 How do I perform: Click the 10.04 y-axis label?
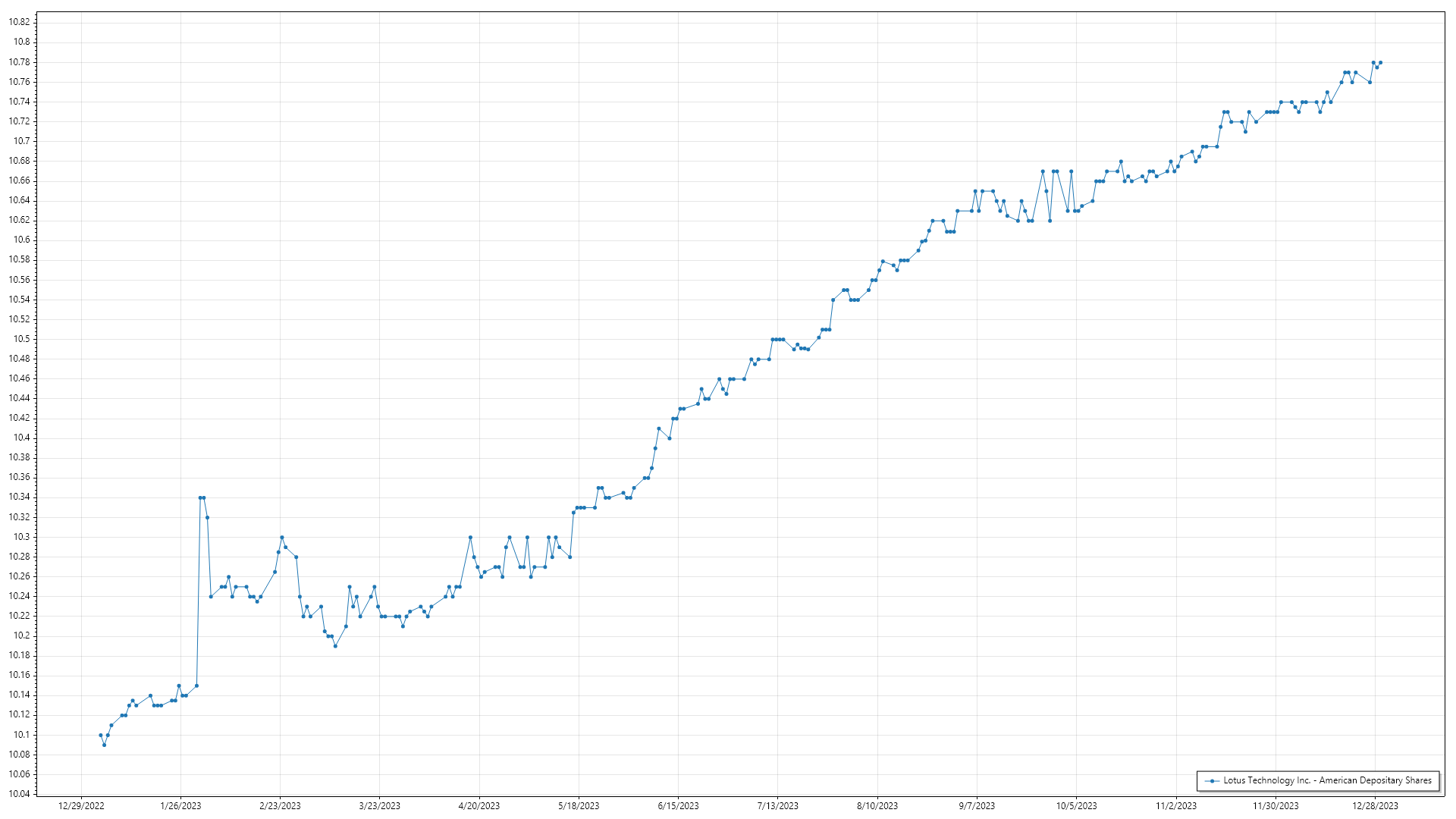pos(19,794)
